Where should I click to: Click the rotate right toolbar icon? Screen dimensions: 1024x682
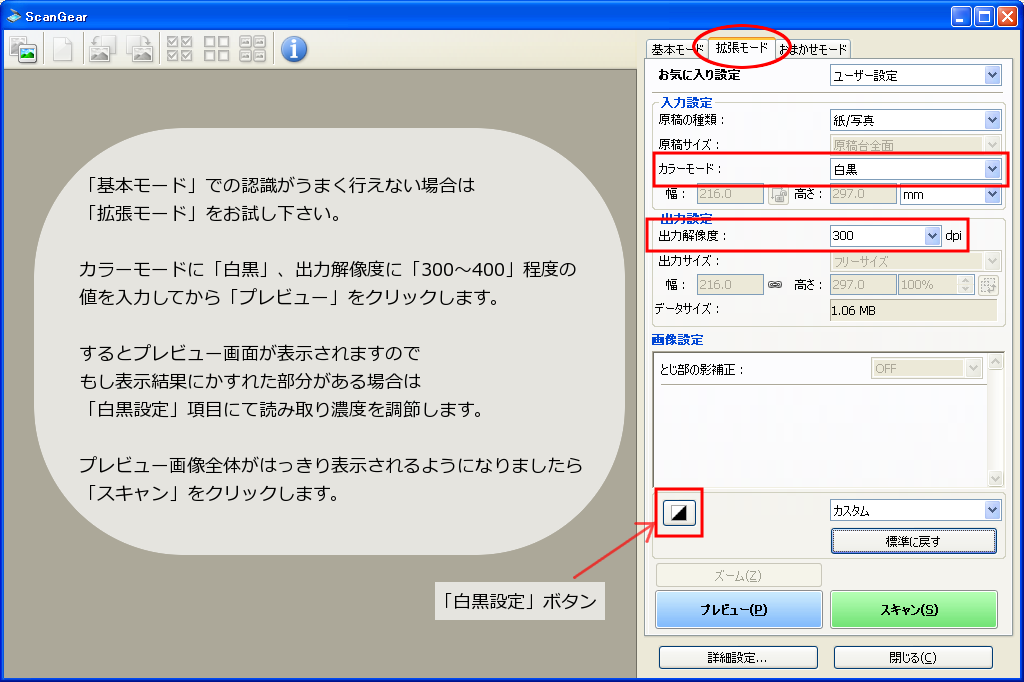click(x=139, y=49)
